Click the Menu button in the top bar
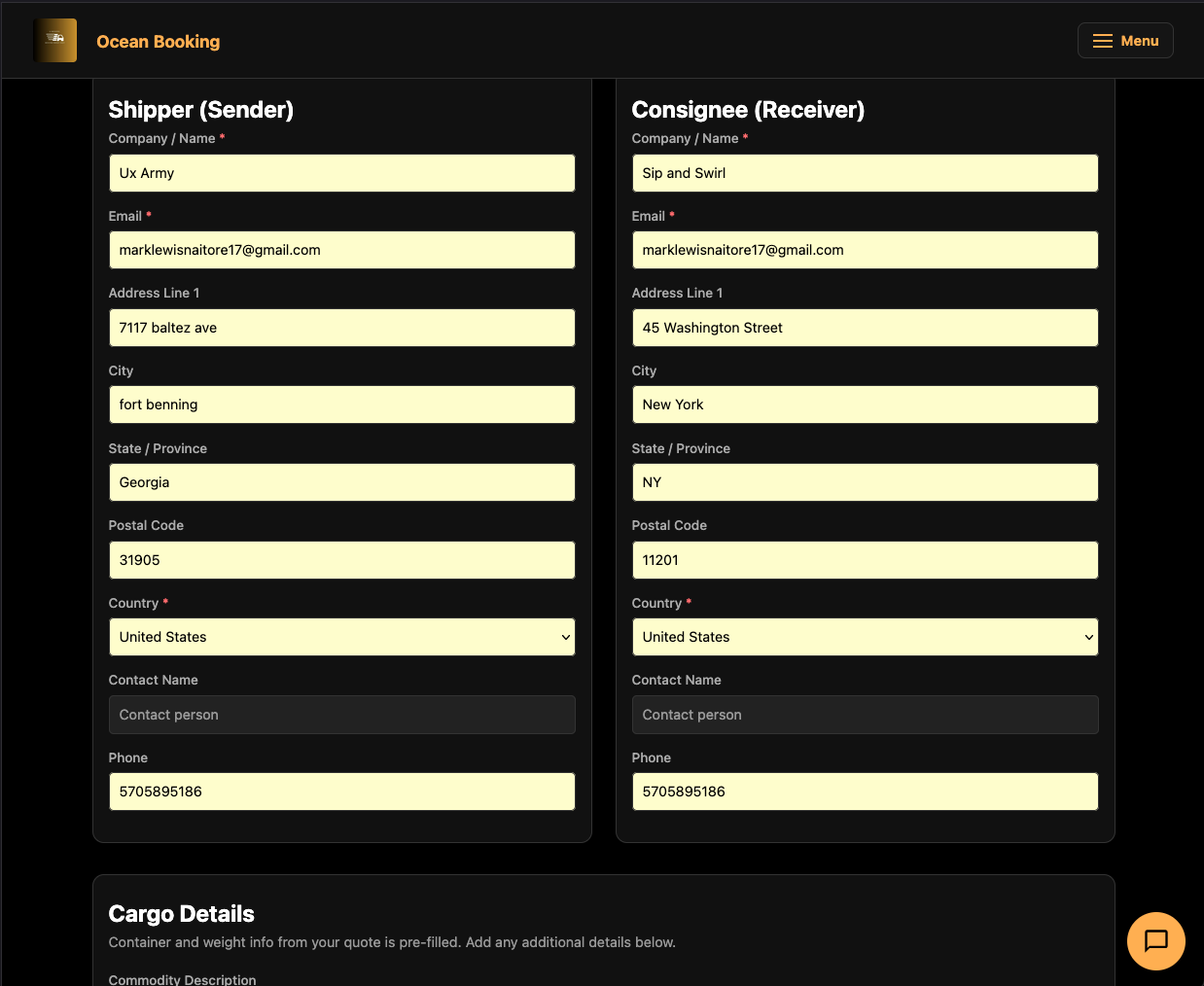1204x986 pixels. [x=1125, y=40]
